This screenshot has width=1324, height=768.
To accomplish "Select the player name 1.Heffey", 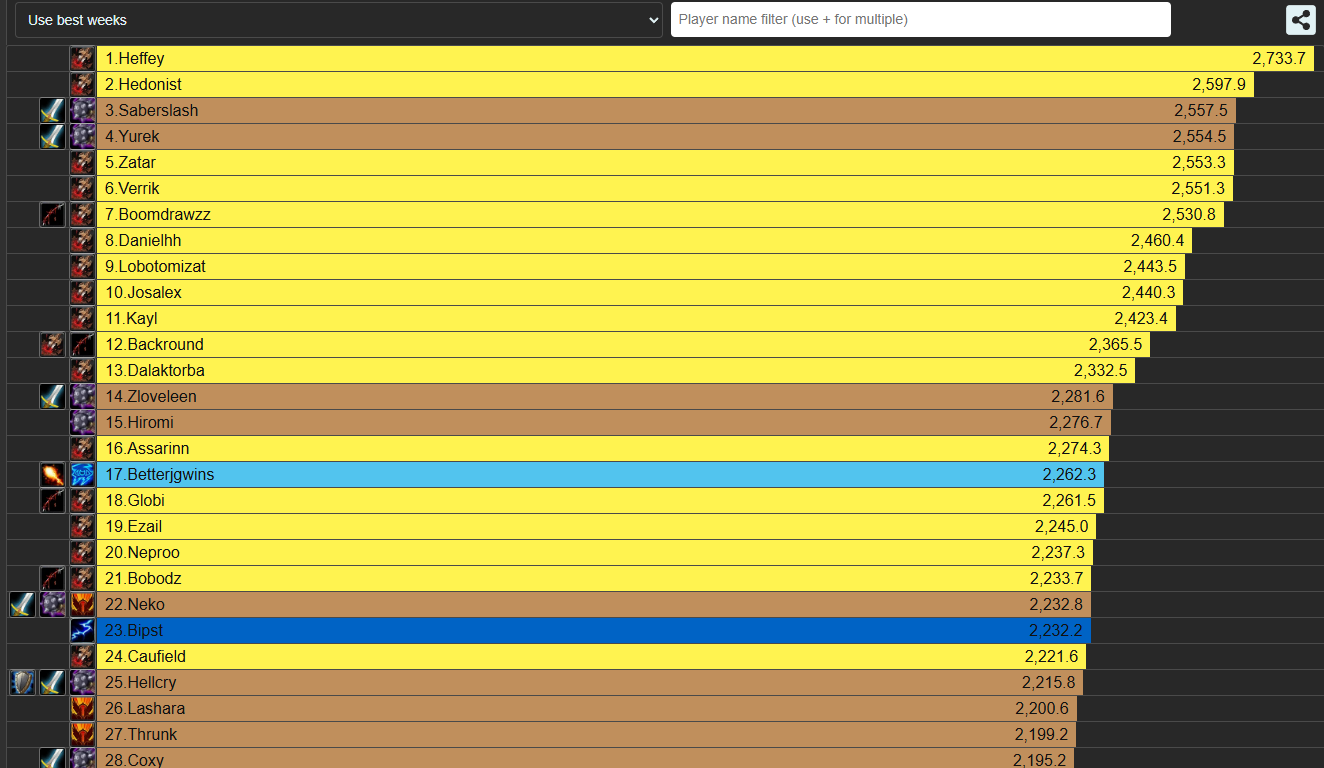I will tap(135, 59).
